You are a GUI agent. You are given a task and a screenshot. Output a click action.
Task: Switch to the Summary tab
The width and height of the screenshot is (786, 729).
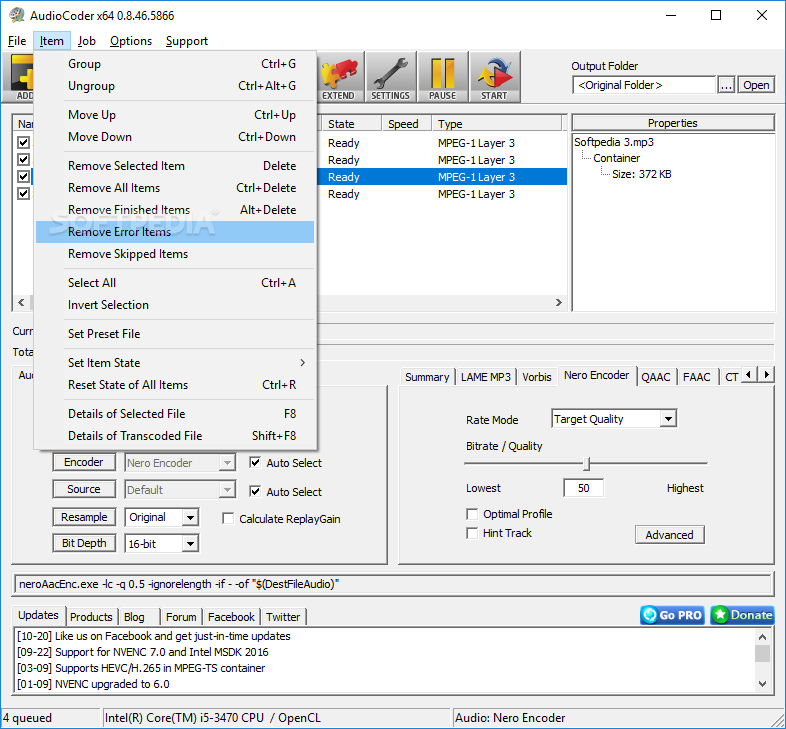(x=427, y=377)
